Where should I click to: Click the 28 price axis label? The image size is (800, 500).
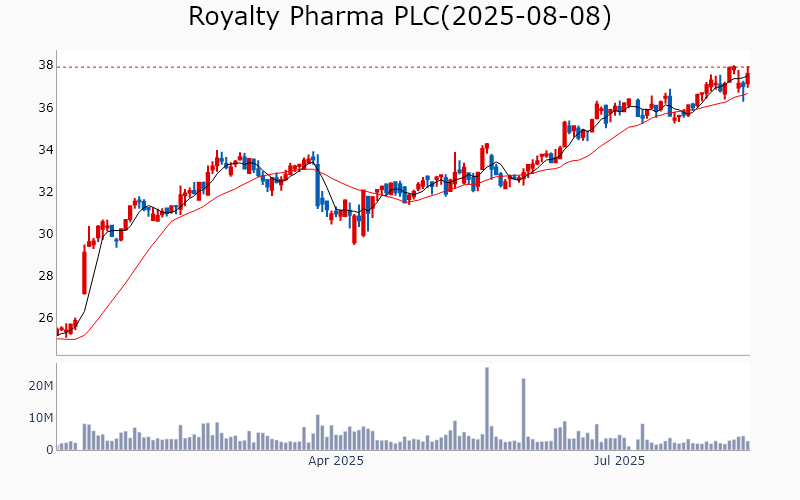(x=46, y=276)
